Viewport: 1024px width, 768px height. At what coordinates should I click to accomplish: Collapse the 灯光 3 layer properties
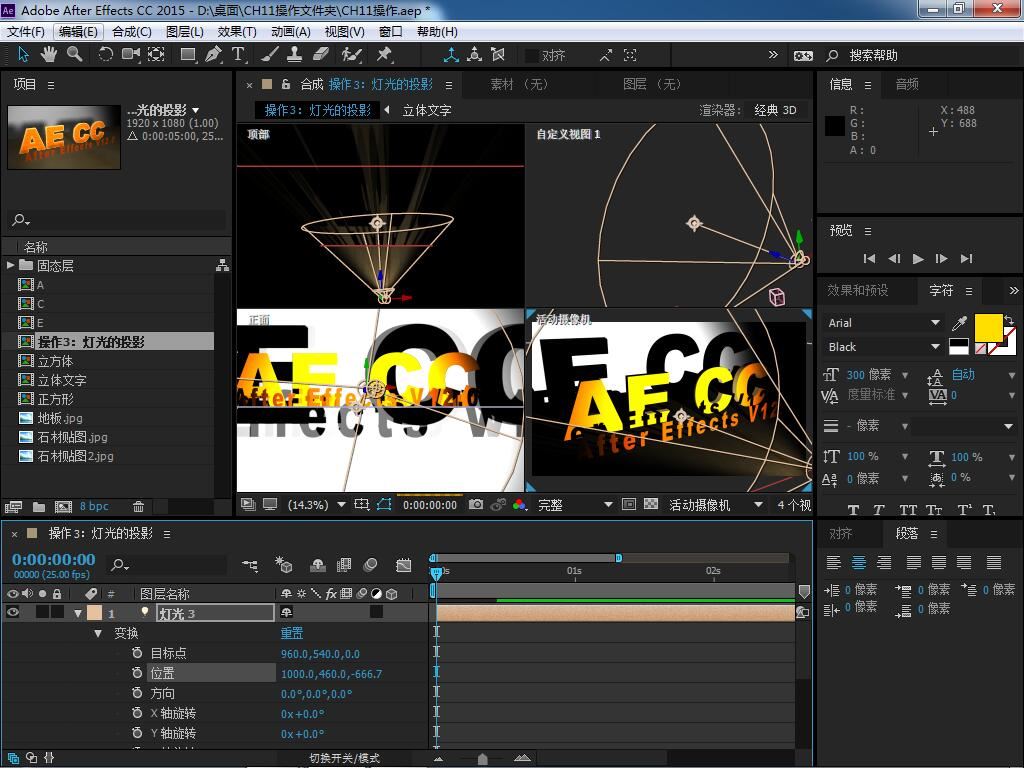[x=78, y=613]
